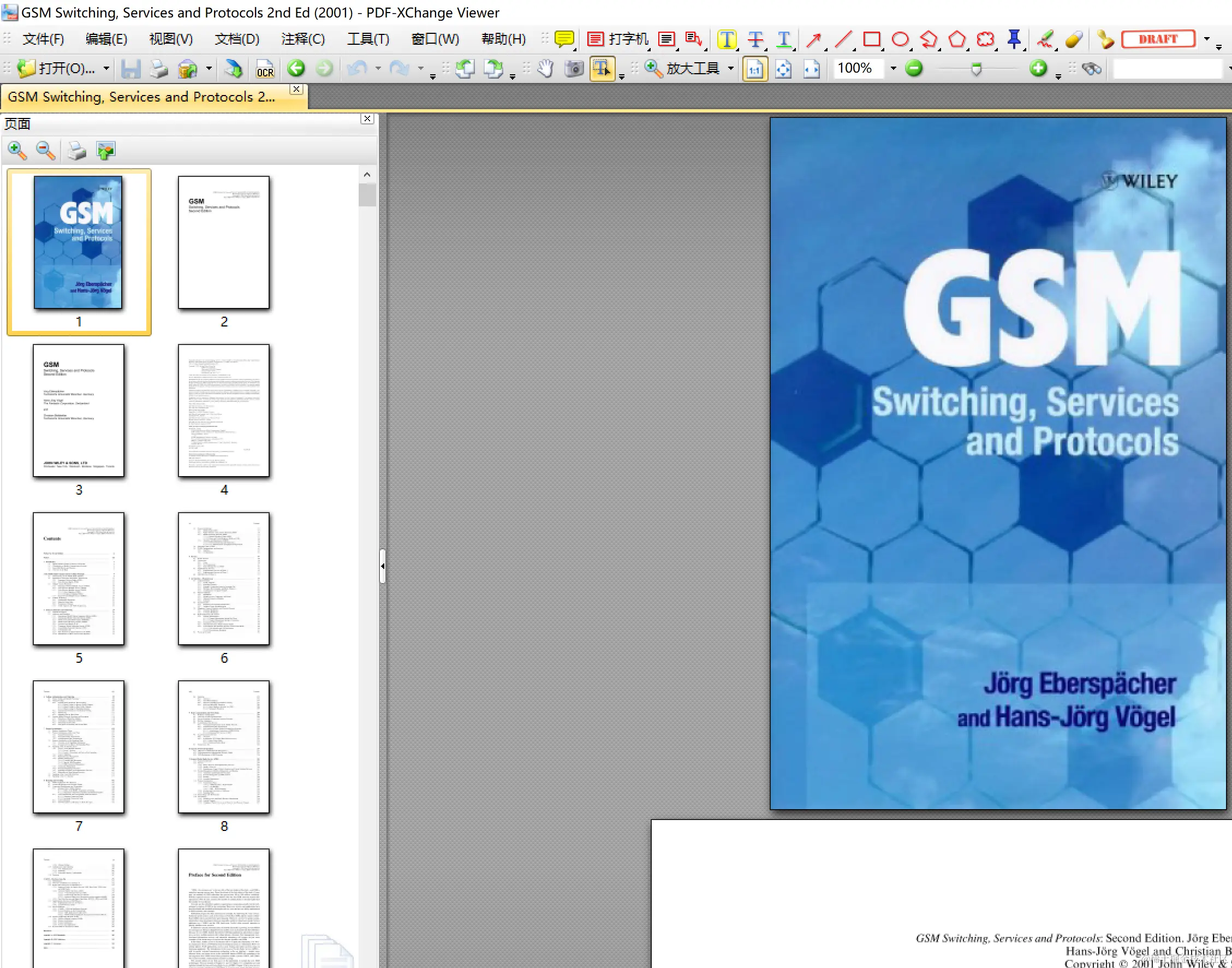Close the 页面 thumbnails panel
This screenshot has height=968, width=1232.
(367, 118)
